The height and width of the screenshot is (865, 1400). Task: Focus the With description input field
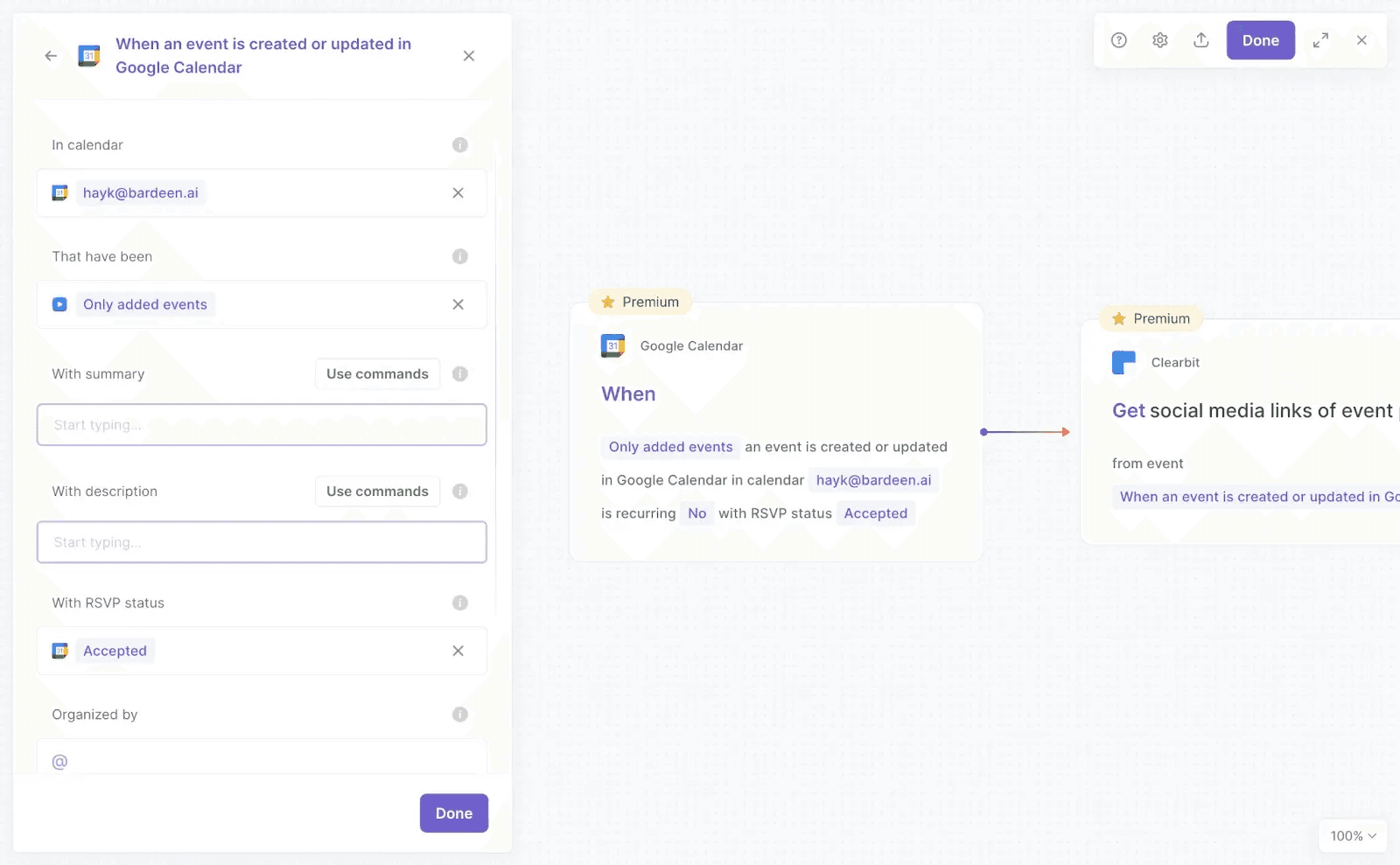(262, 542)
